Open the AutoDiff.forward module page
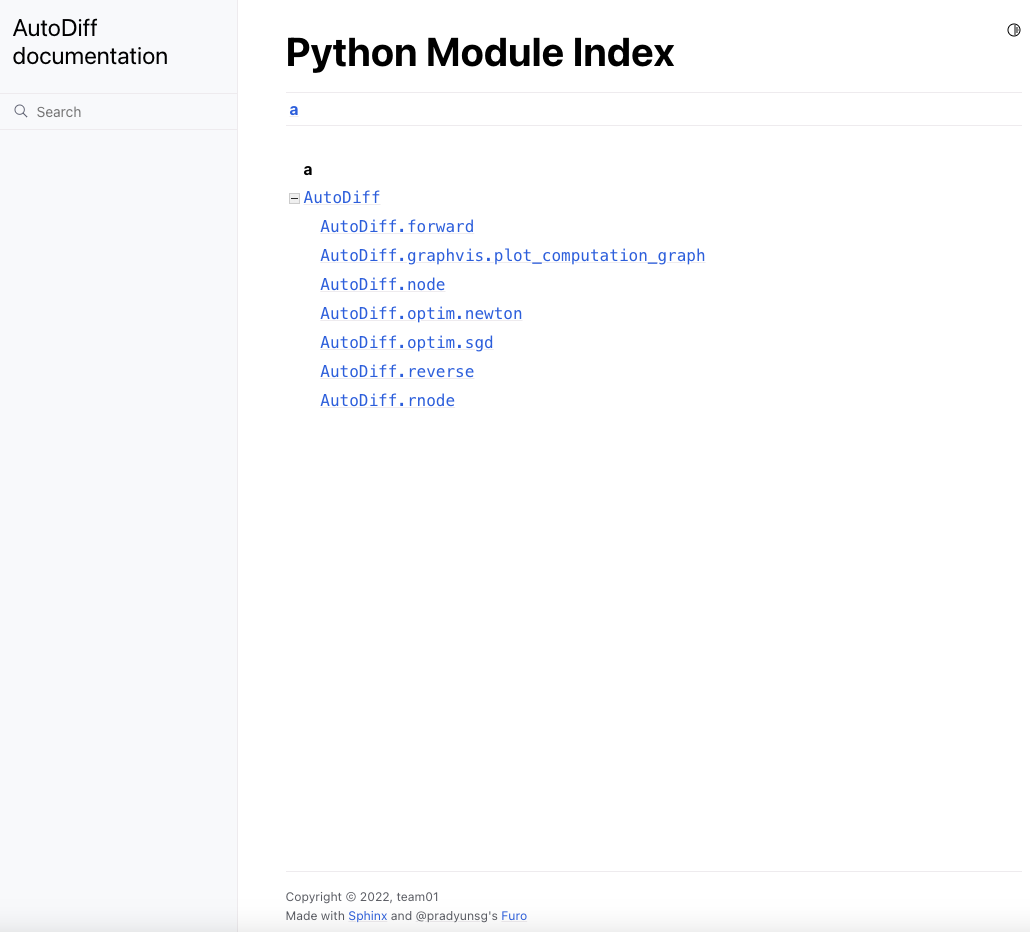 pyautogui.click(x=397, y=227)
